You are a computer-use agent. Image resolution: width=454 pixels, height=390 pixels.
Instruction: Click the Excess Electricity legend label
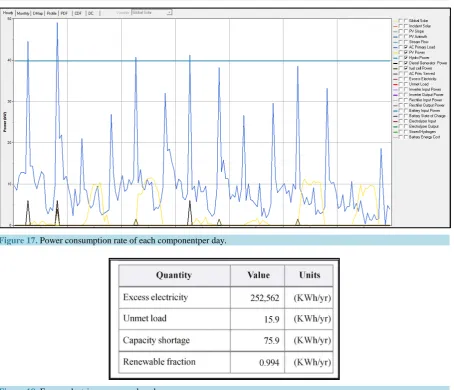(423, 79)
